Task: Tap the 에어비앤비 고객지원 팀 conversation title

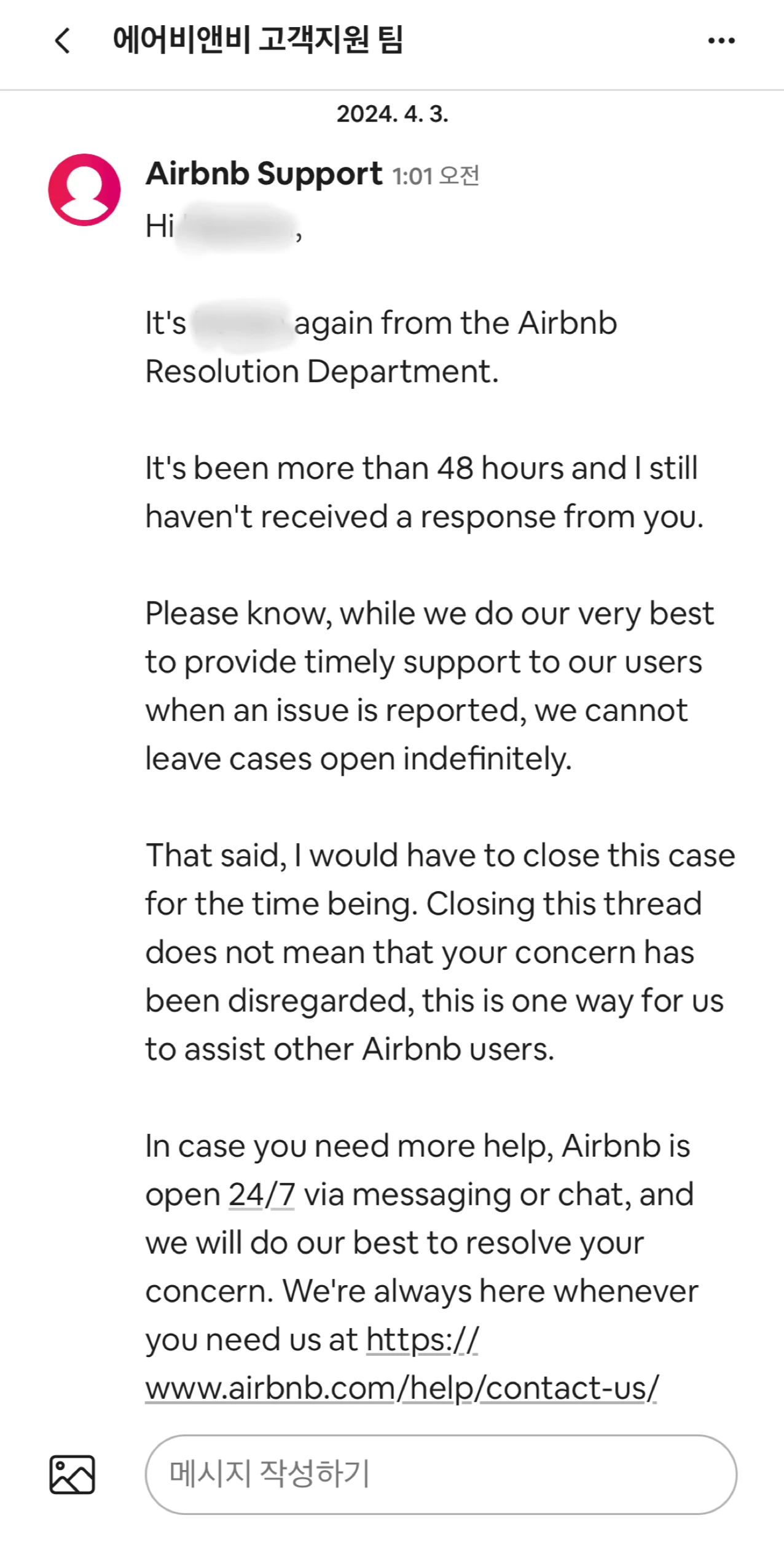Action: (x=257, y=41)
